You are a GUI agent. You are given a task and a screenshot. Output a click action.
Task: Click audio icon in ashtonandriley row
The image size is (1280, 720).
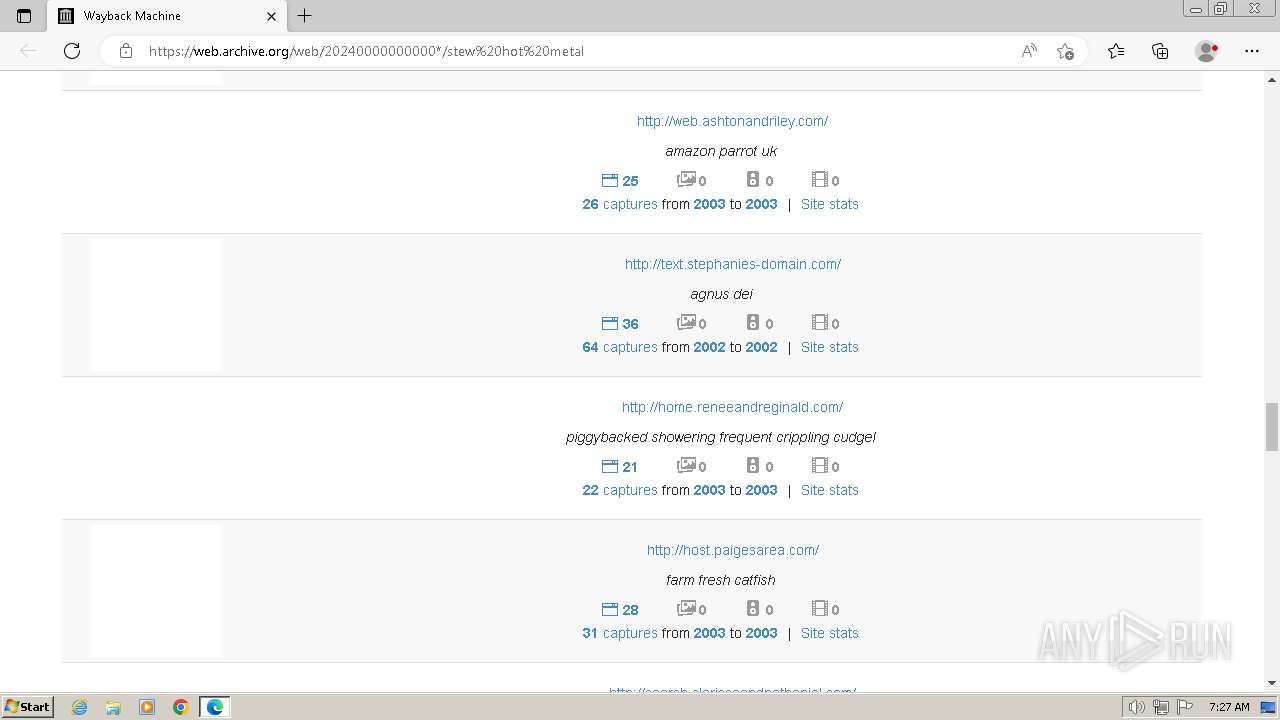pos(754,179)
